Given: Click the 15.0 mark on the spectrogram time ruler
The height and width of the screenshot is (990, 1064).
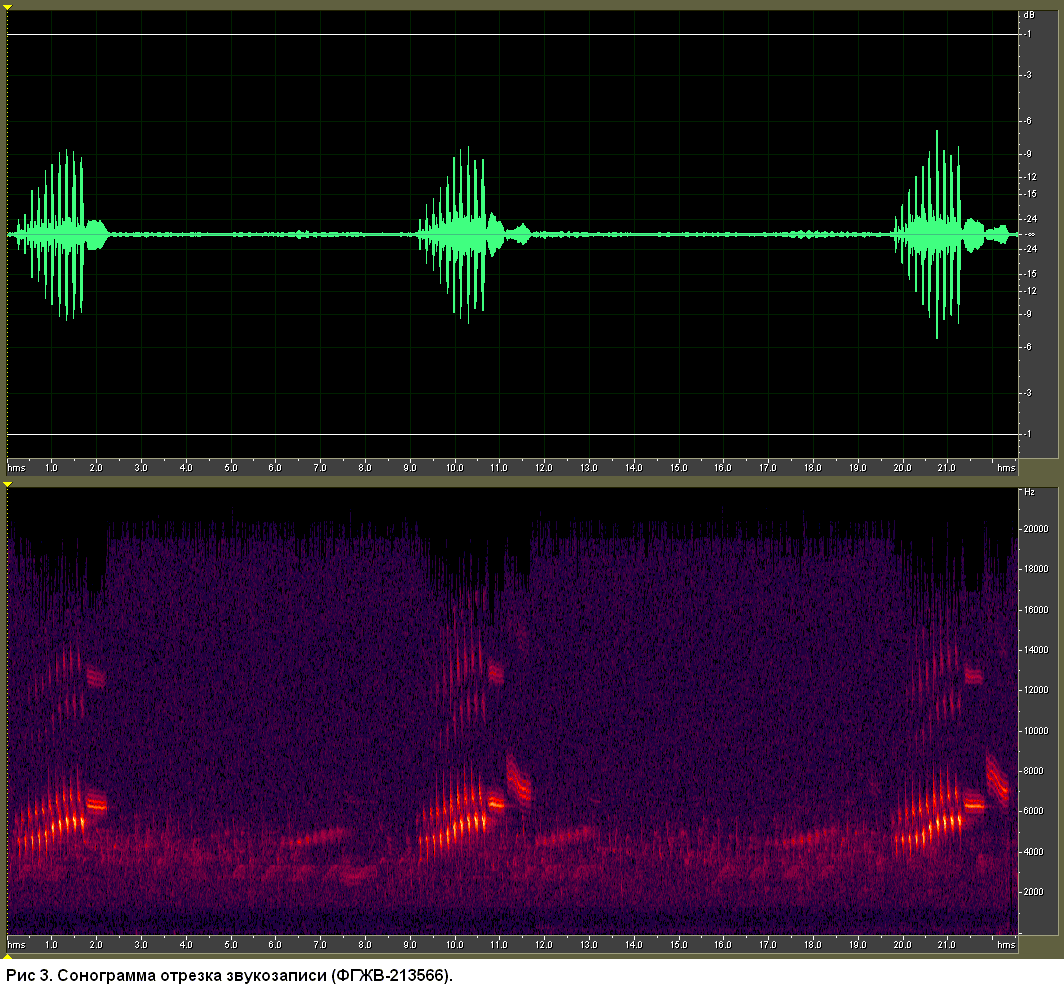Looking at the screenshot, I should point(678,944).
